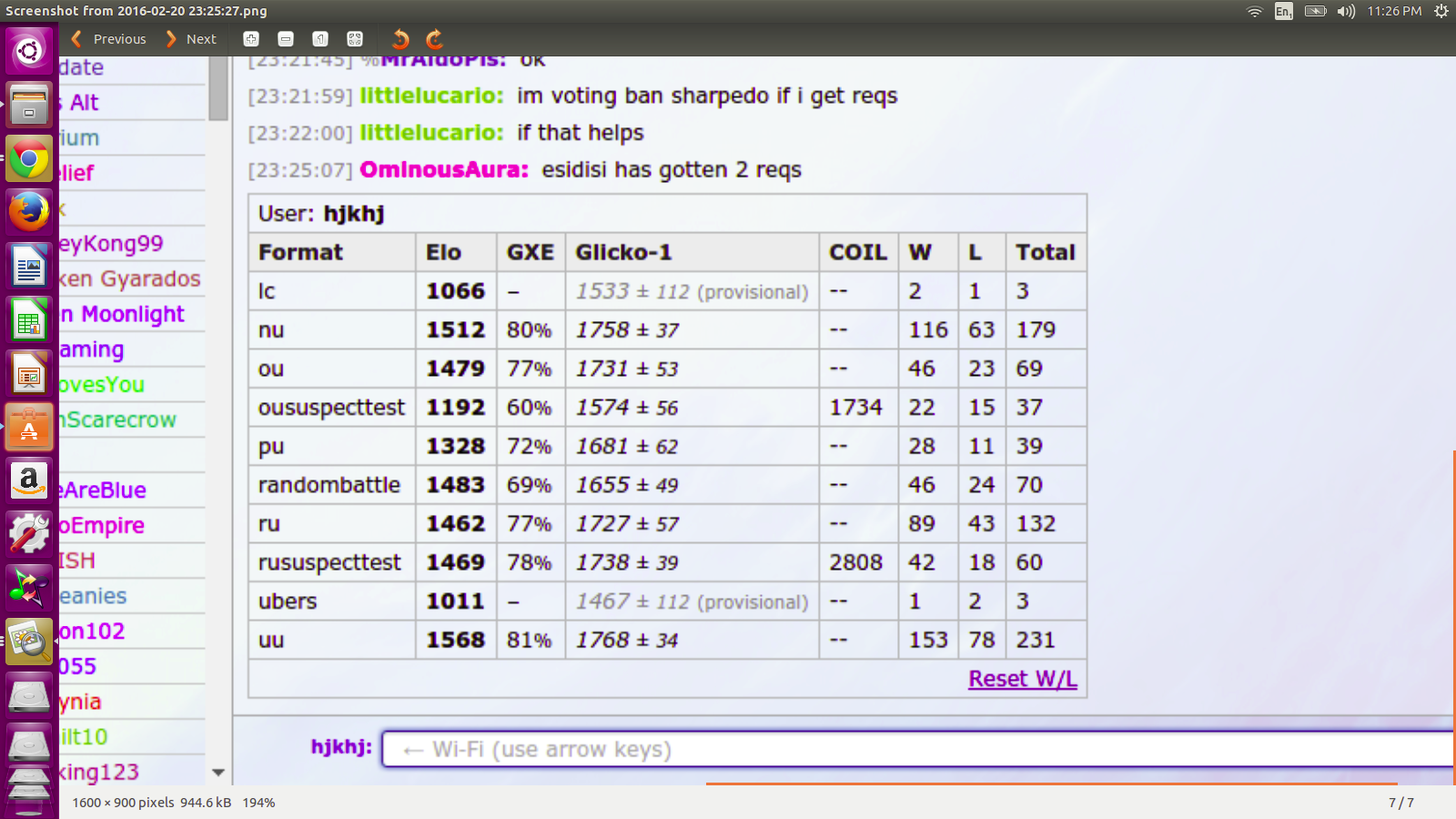Click the 7 / 7 image counter
Viewport: 1456px width, 819px height.
coord(1401,803)
